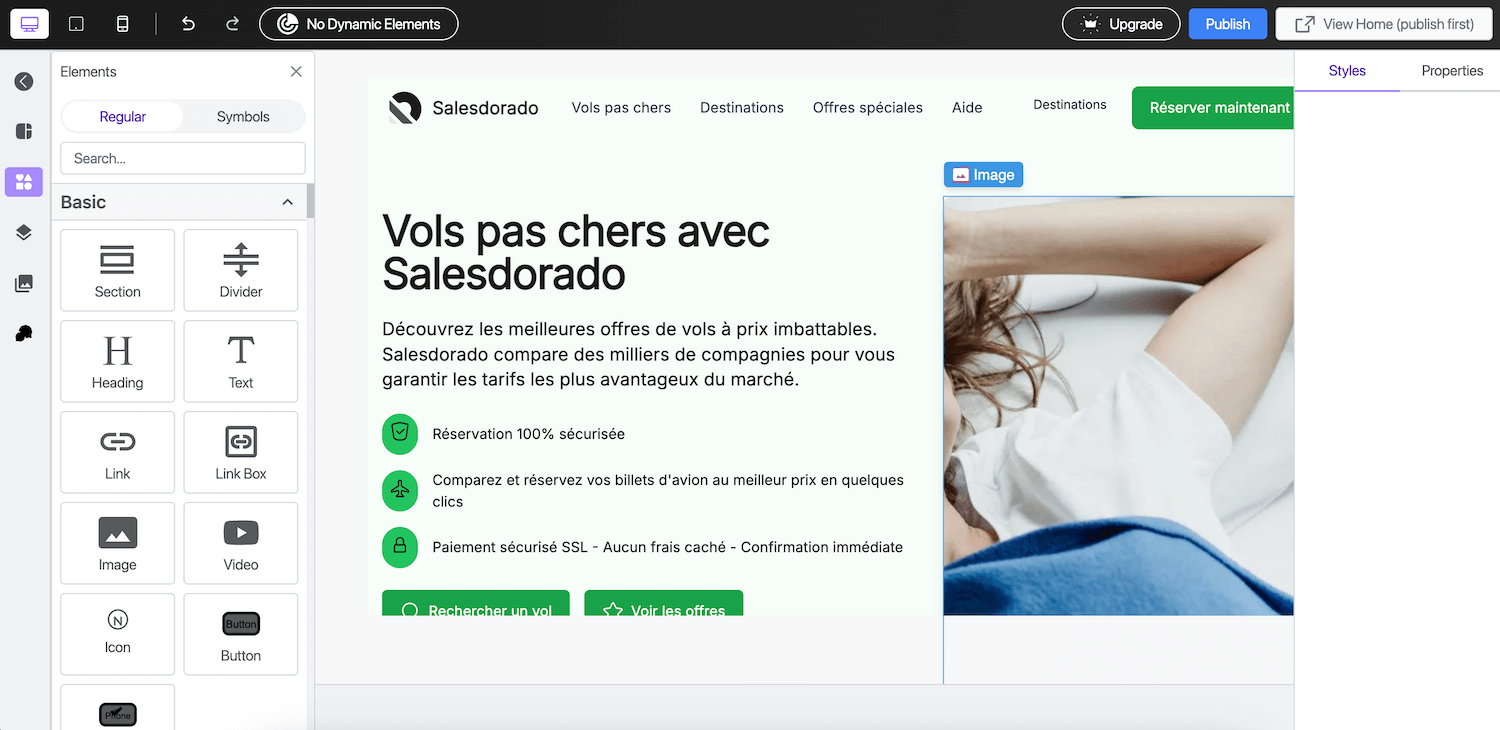Add a Video element
Screen dimensions: 1500x730
point(241,543)
